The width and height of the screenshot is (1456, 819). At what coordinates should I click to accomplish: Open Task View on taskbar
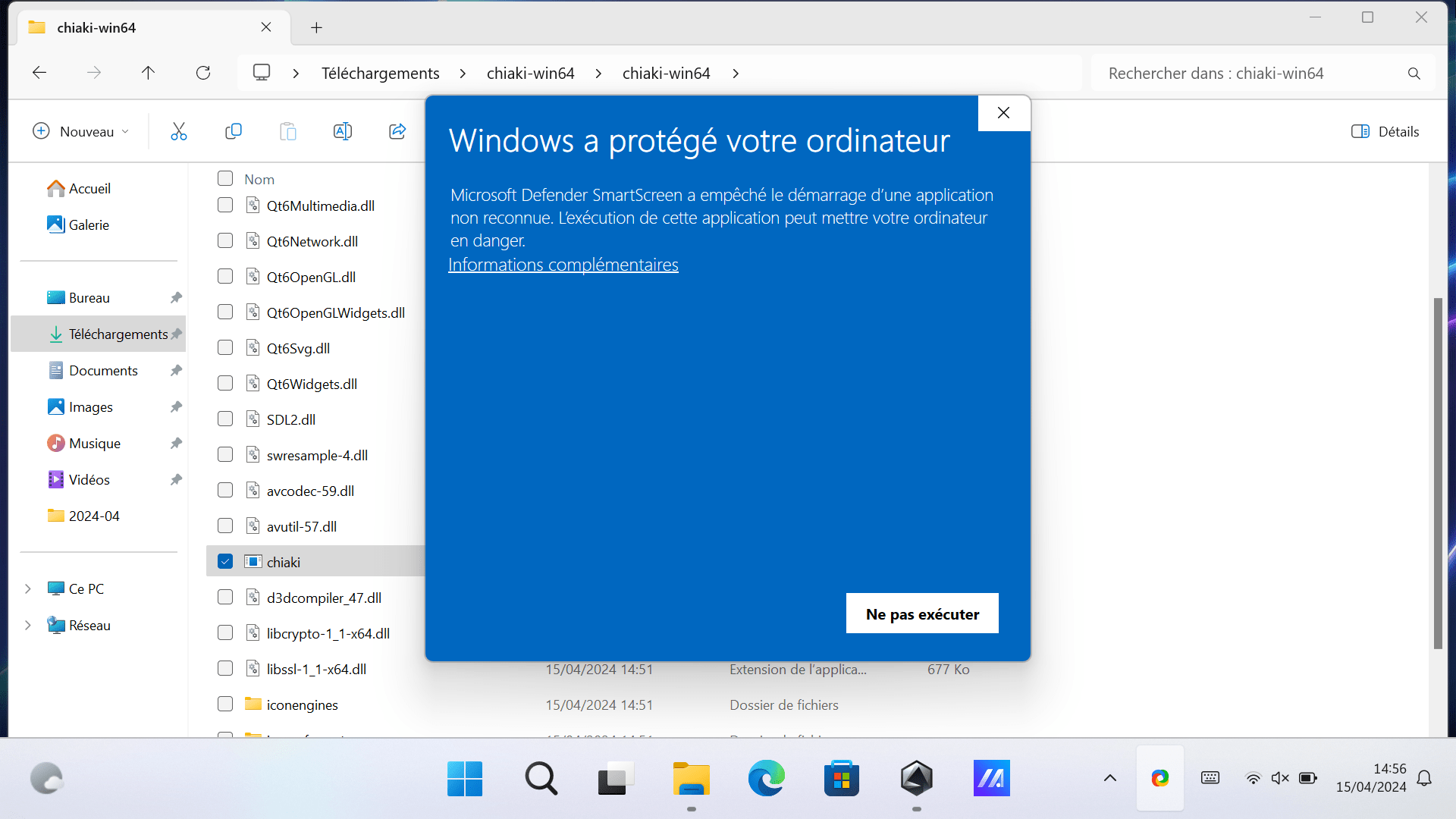click(616, 778)
